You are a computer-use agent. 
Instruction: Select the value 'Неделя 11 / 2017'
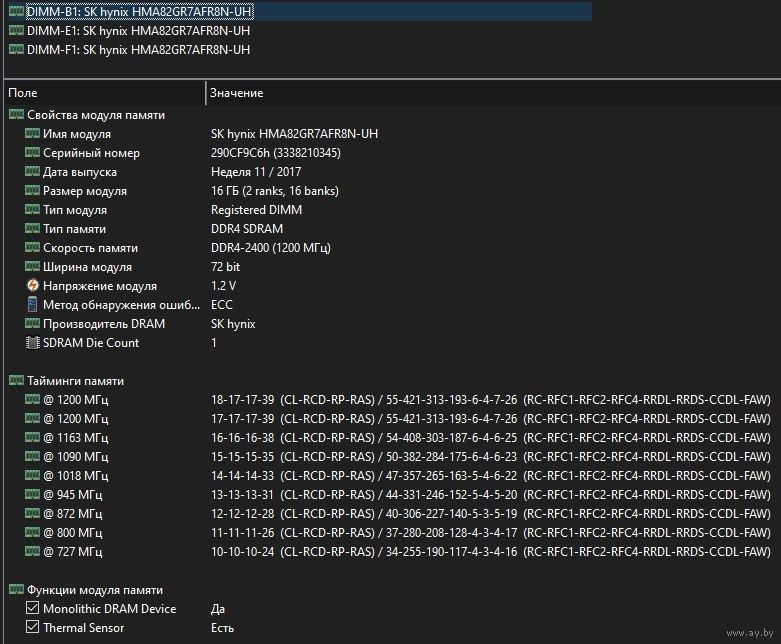(x=256, y=172)
